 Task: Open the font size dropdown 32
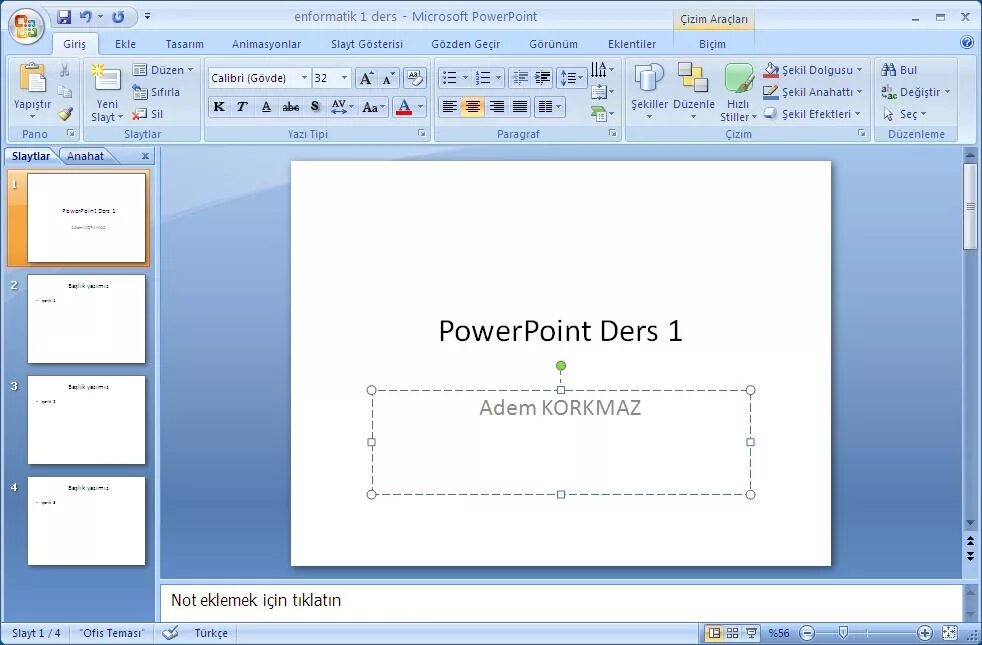coord(344,78)
